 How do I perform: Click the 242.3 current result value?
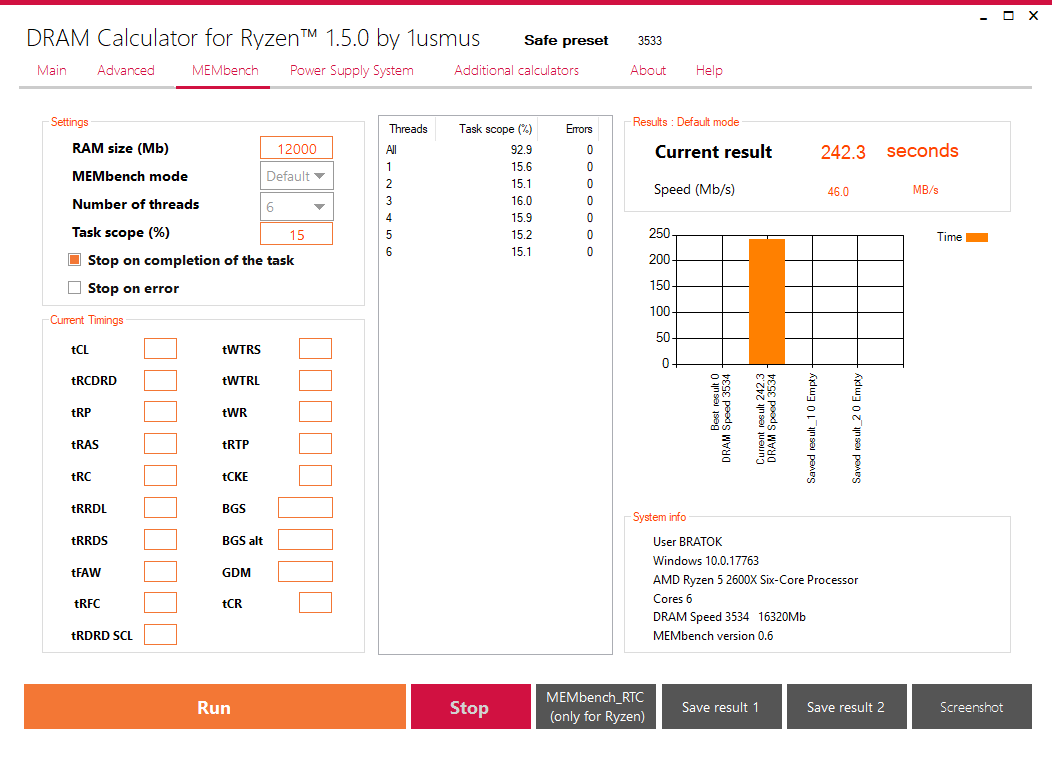pos(843,152)
